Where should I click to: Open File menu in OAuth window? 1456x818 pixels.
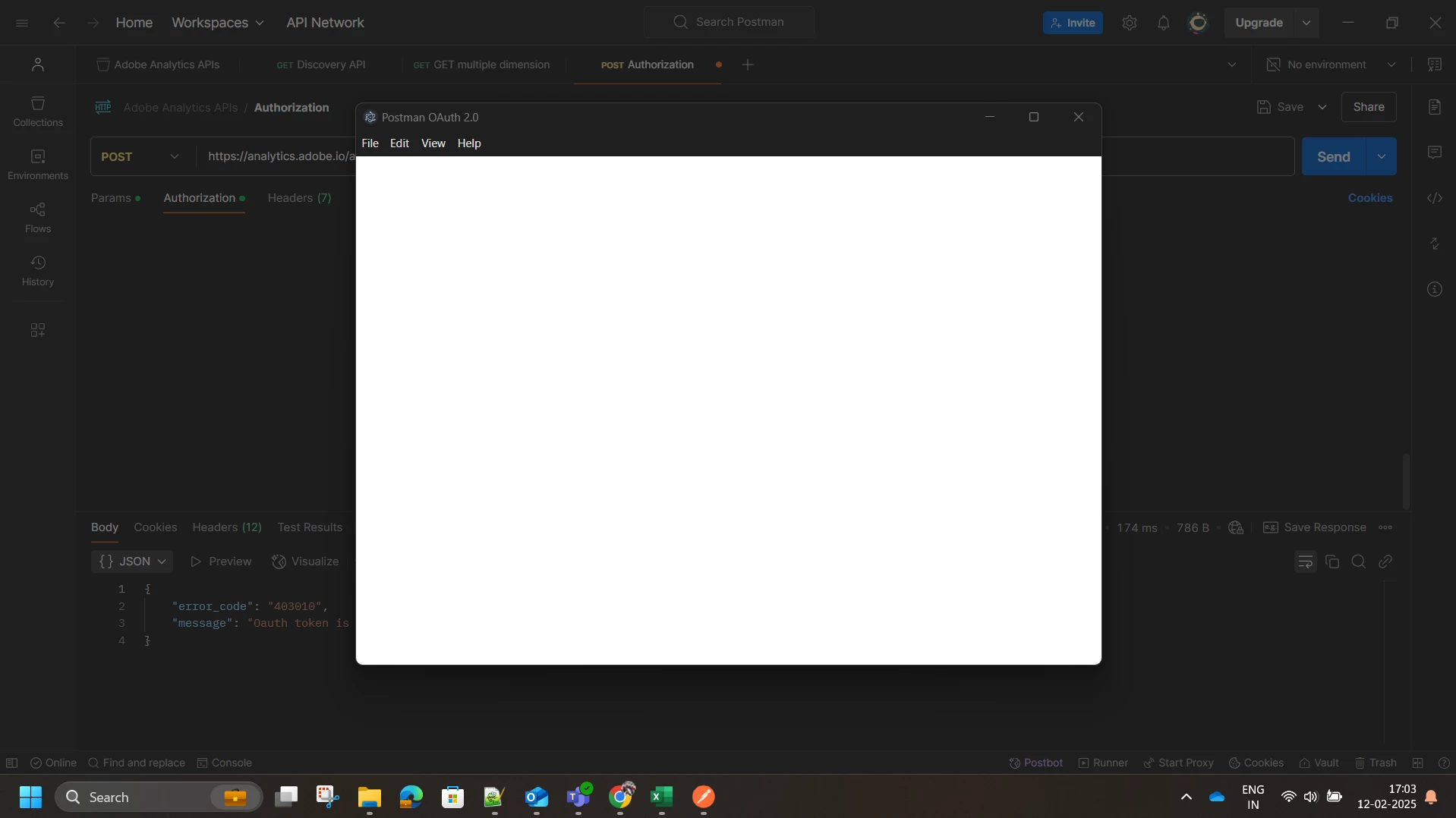(x=370, y=143)
